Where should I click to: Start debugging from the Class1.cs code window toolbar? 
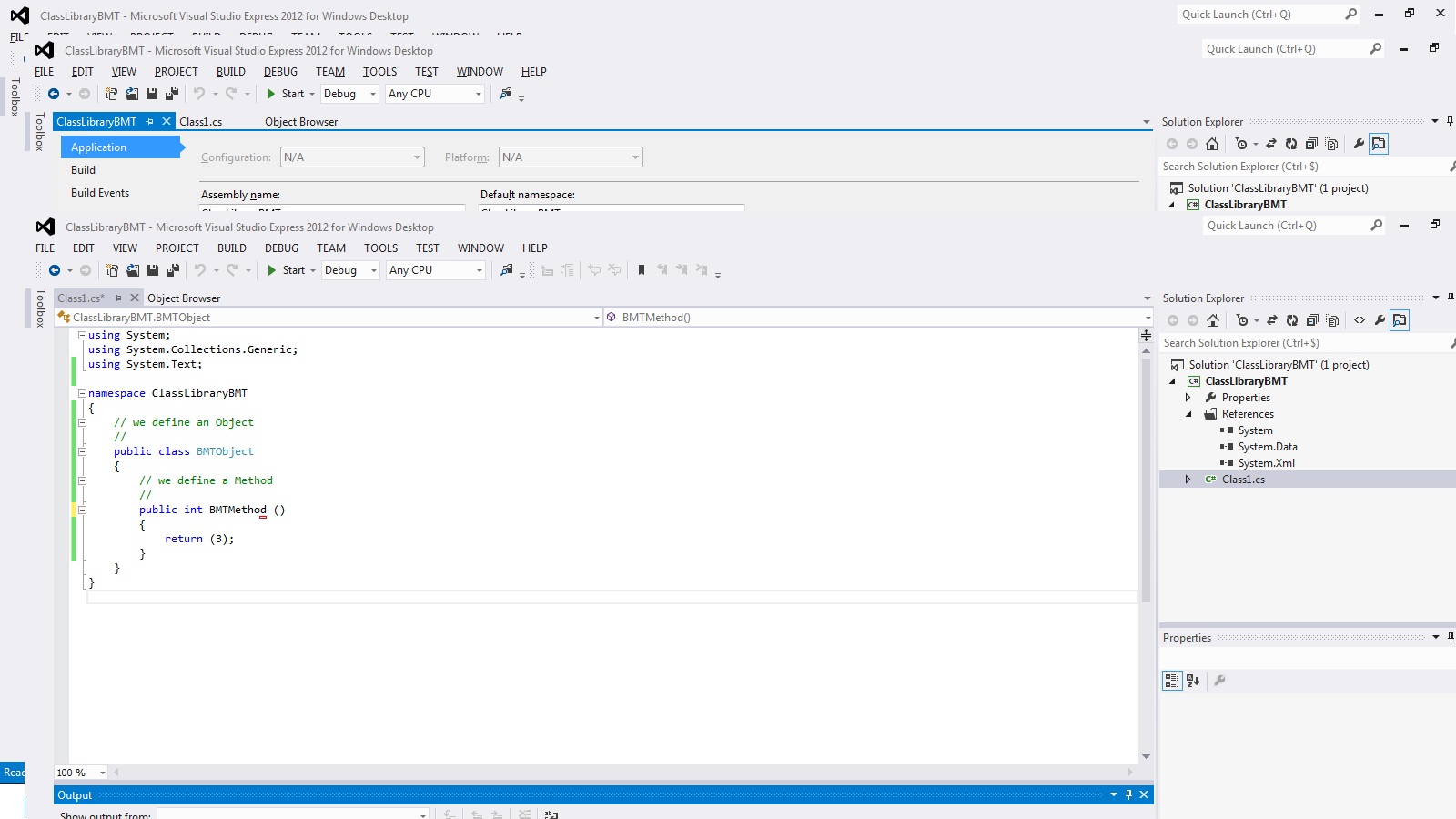pyautogui.click(x=287, y=270)
